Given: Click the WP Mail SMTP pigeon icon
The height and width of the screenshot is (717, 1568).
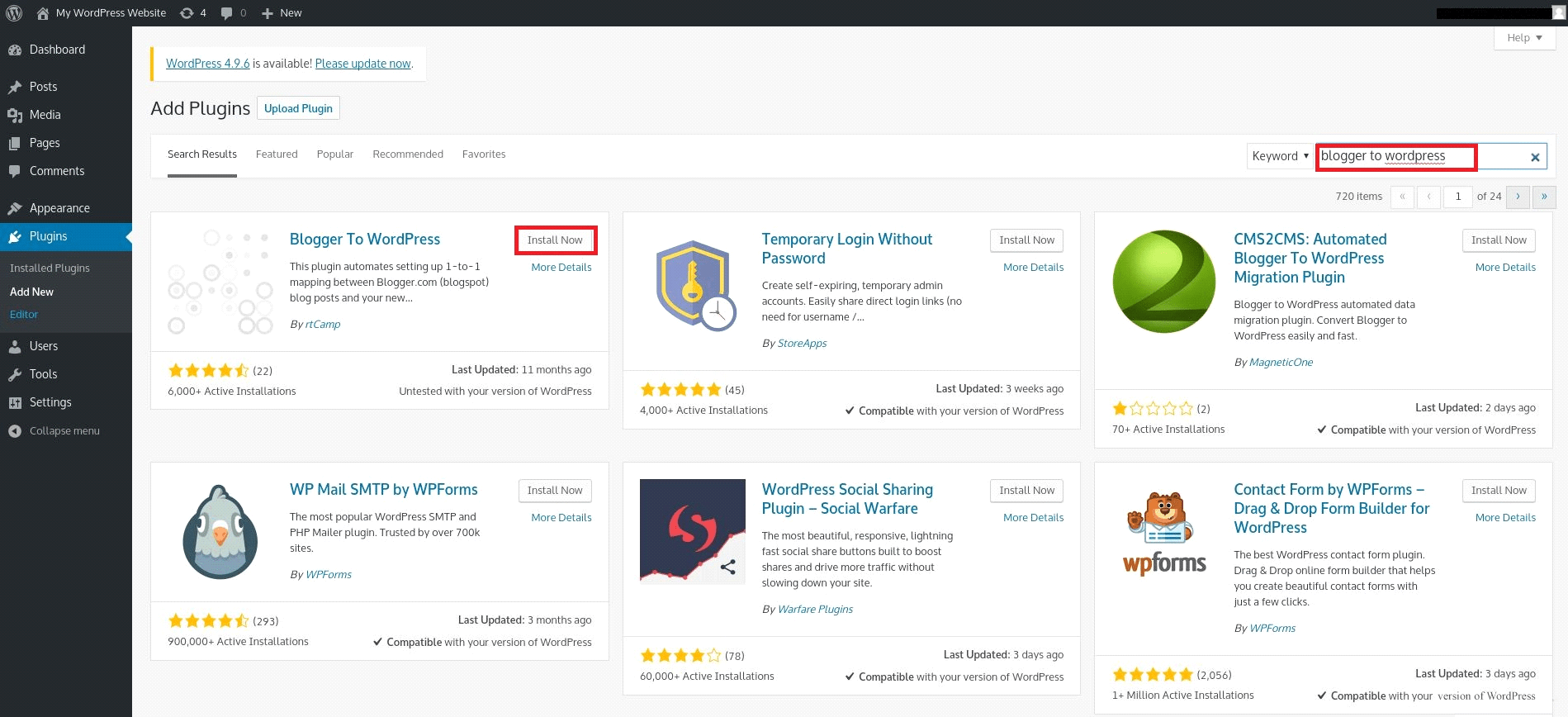Looking at the screenshot, I should point(220,532).
